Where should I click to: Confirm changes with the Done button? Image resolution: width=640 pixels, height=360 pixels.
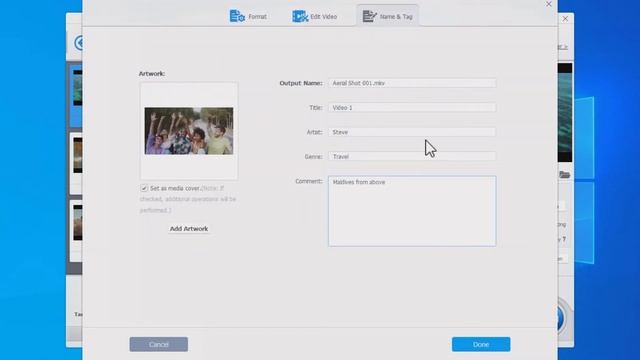pos(481,344)
